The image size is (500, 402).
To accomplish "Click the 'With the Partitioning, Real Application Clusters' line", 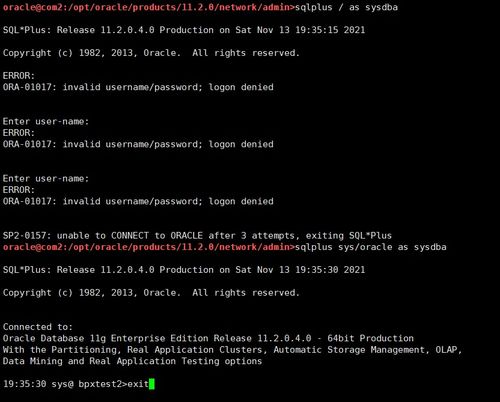I will coord(232,350).
